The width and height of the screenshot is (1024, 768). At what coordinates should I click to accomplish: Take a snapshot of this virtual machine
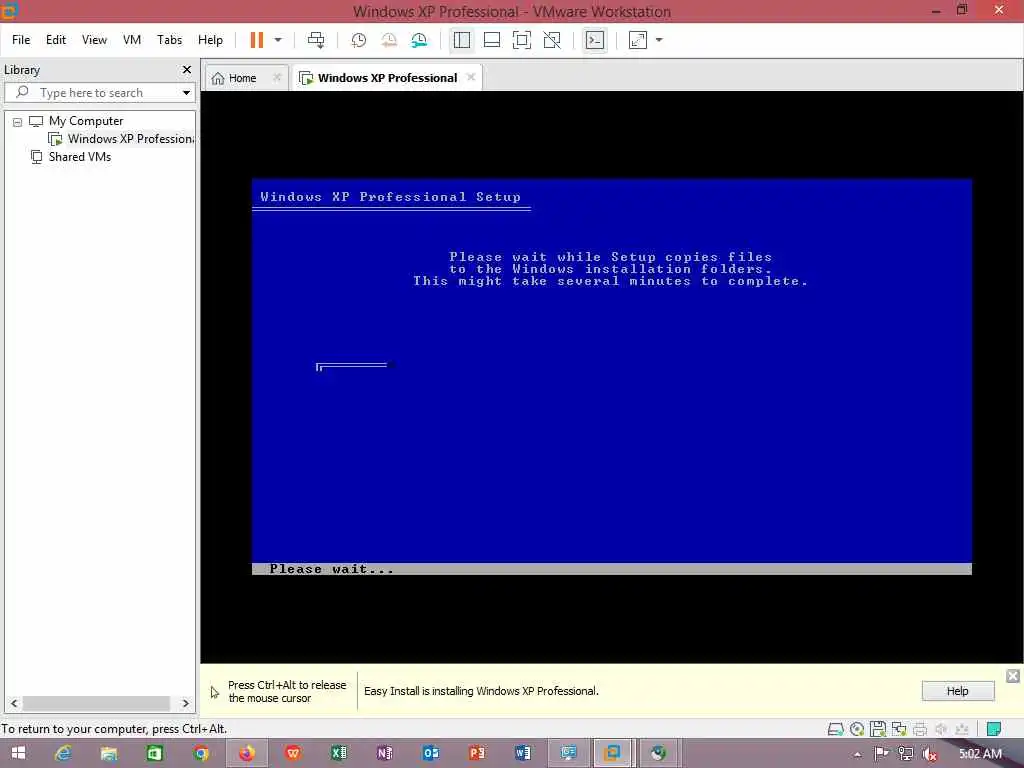(359, 40)
